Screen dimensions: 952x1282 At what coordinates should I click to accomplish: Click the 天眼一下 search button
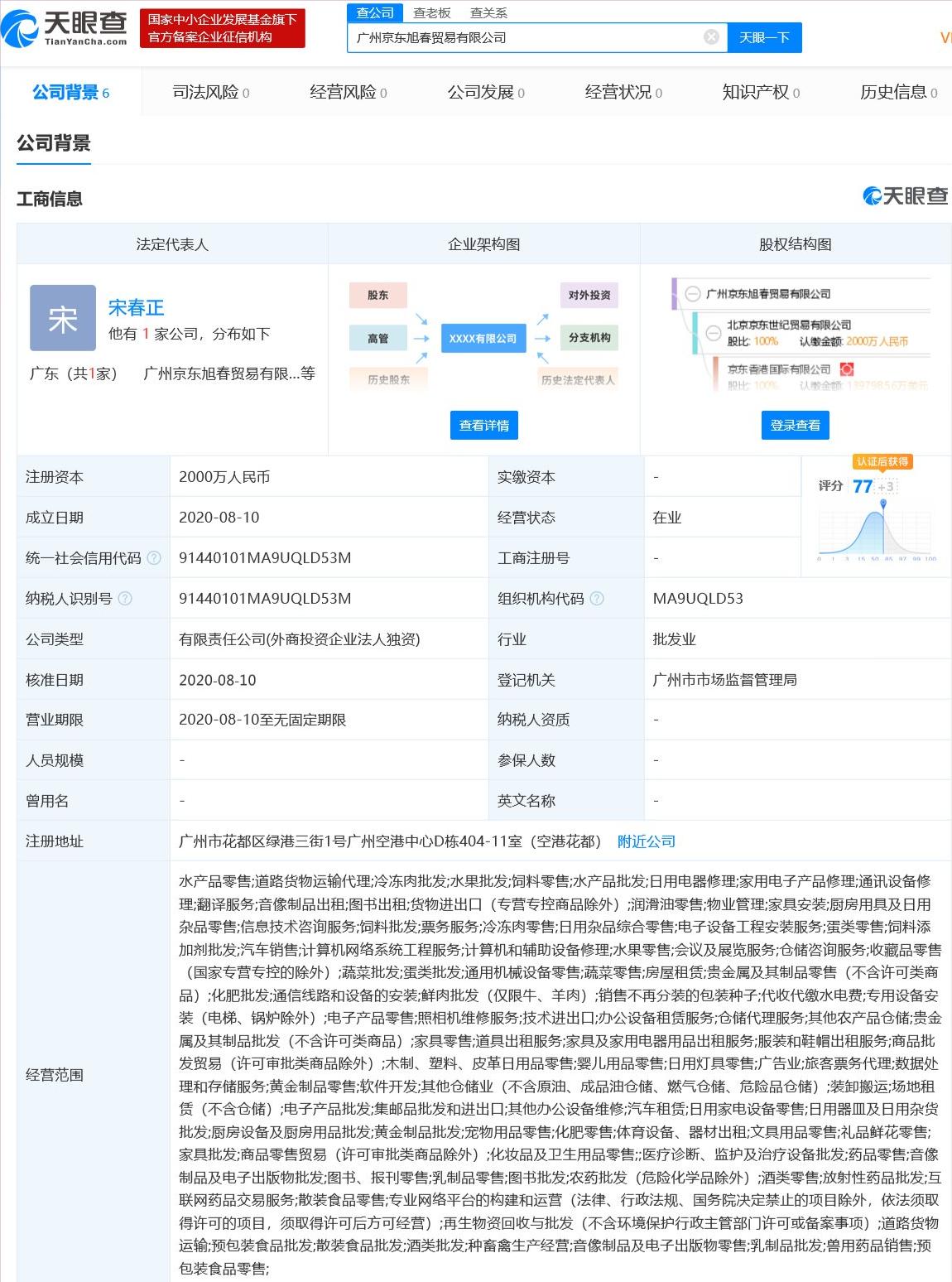click(x=764, y=37)
